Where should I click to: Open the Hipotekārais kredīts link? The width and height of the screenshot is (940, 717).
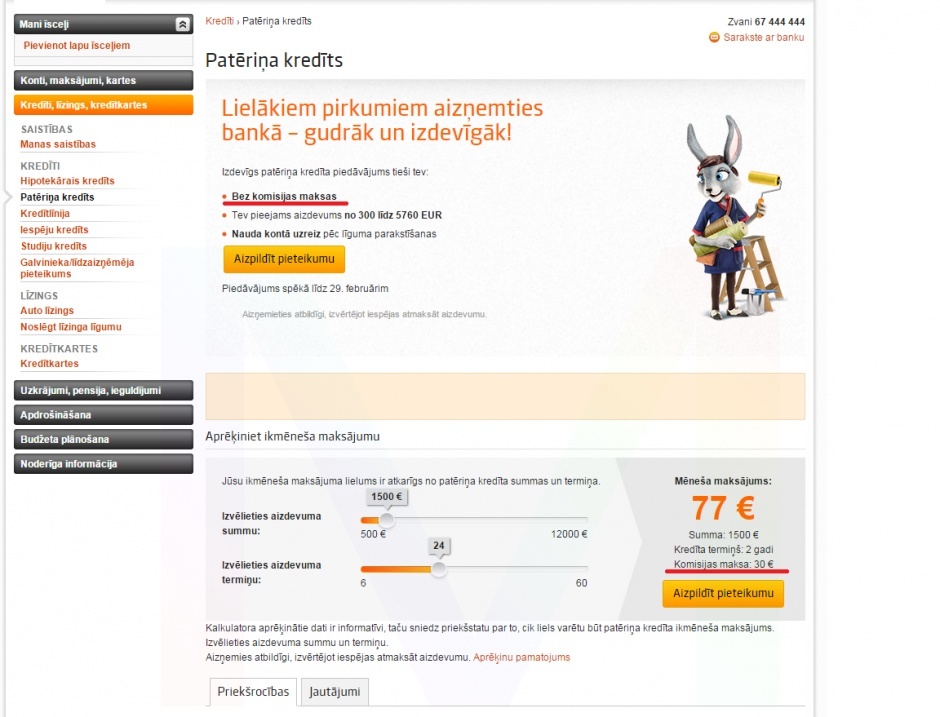tap(67, 181)
